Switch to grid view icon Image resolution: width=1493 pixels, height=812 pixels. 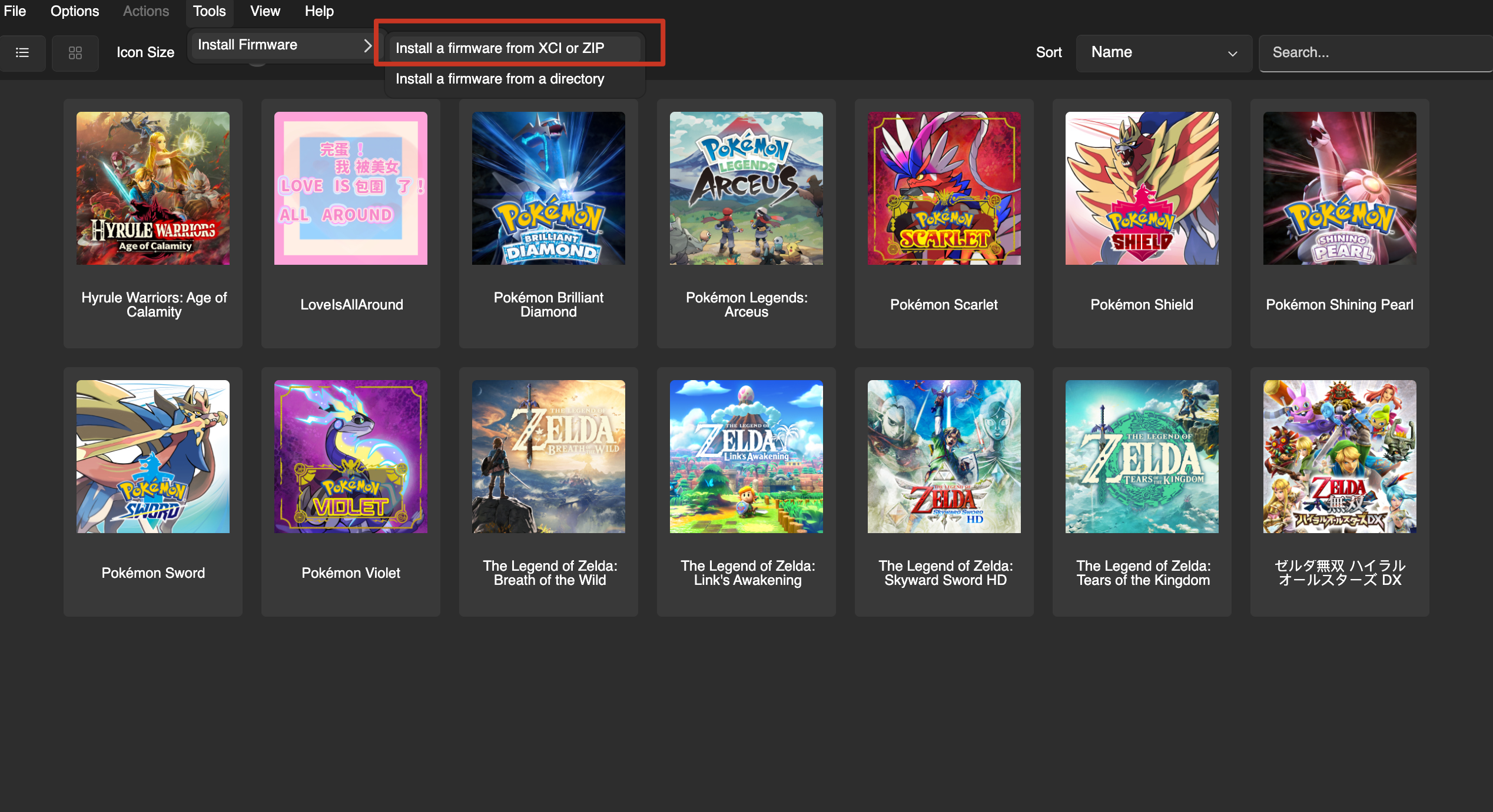(x=75, y=53)
